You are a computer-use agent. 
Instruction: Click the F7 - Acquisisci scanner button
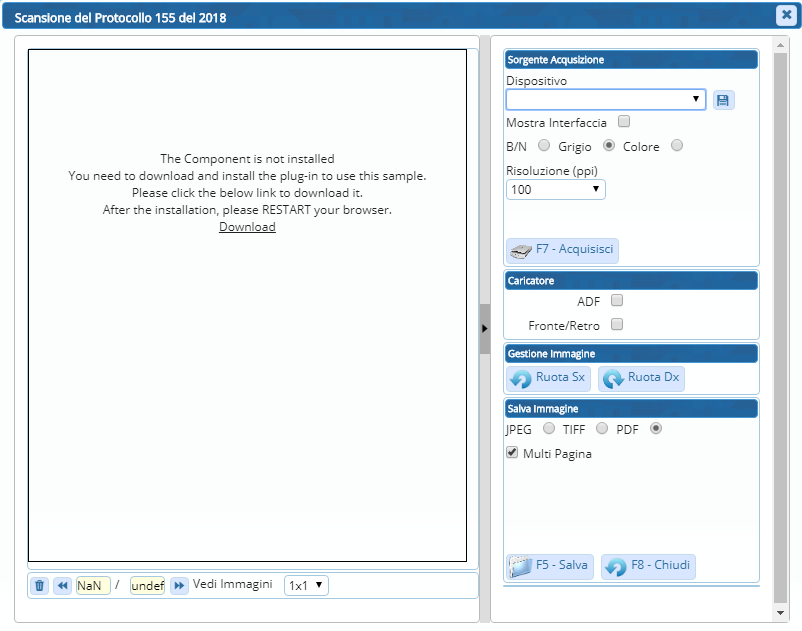pyautogui.click(x=563, y=249)
